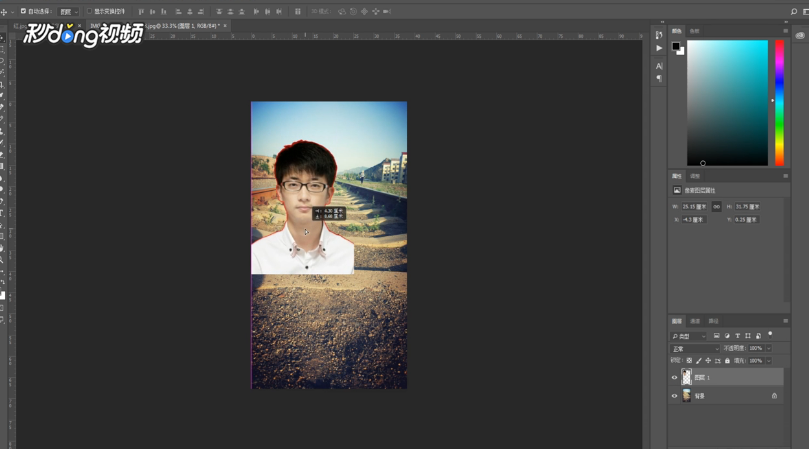Filter layers by shape layers icon
The width and height of the screenshot is (809, 449).
point(748,336)
